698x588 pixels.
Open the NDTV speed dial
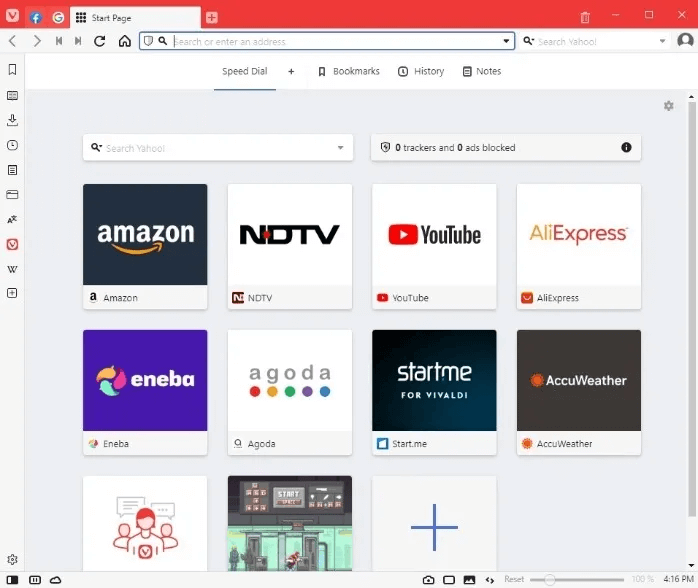tap(290, 247)
